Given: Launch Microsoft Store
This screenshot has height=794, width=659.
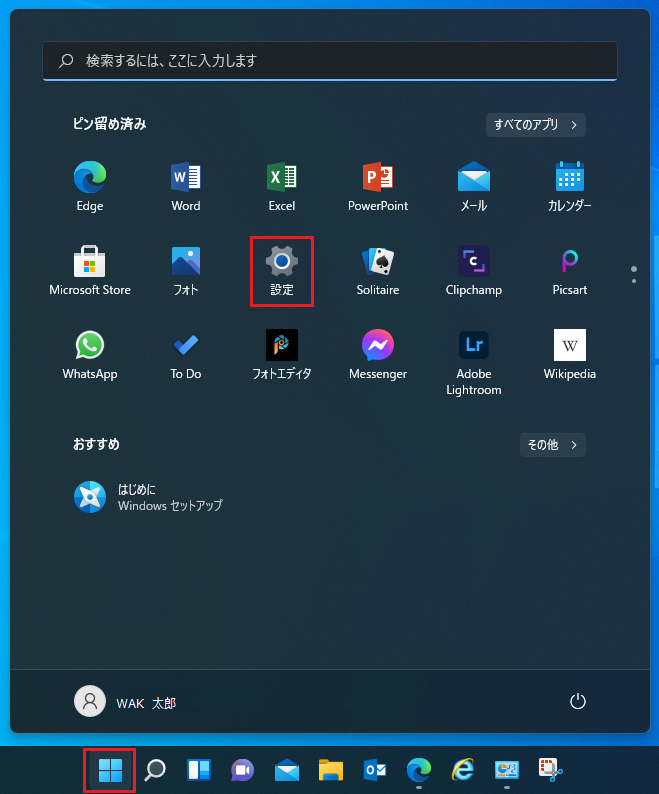Looking at the screenshot, I should pos(90,270).
